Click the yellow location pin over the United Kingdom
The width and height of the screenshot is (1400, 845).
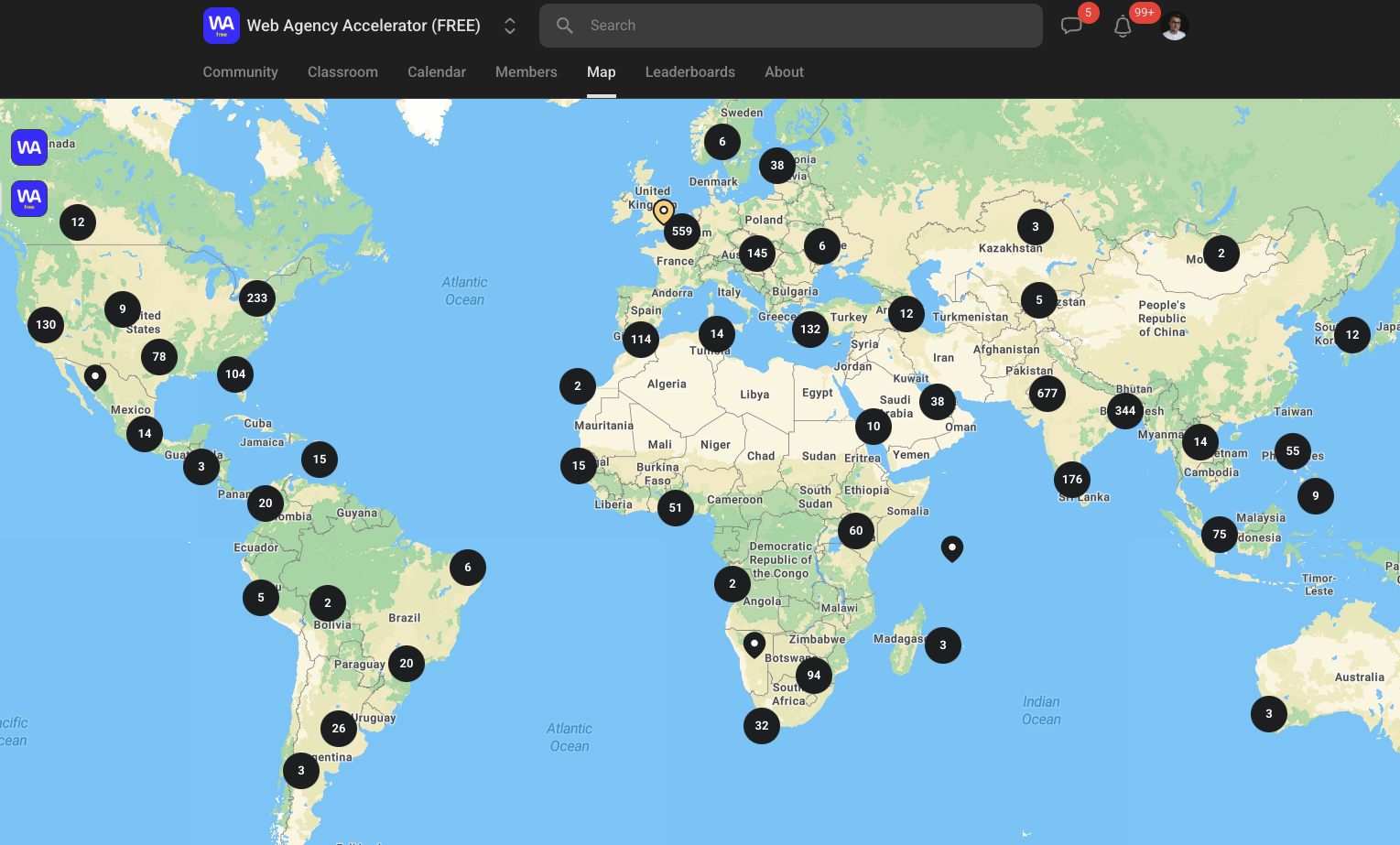tap(663, 211)
